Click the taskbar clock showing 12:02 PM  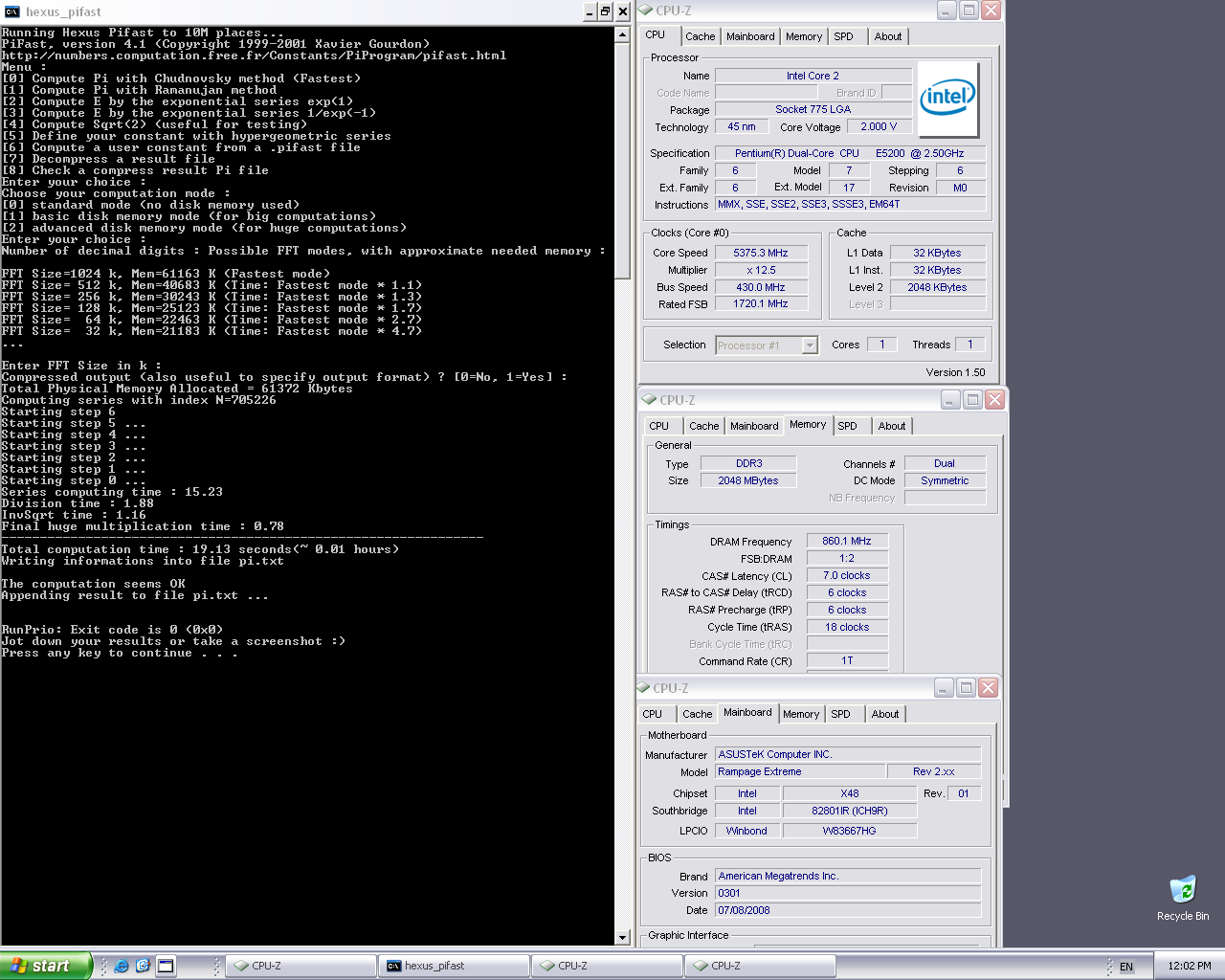(1190, 966)
